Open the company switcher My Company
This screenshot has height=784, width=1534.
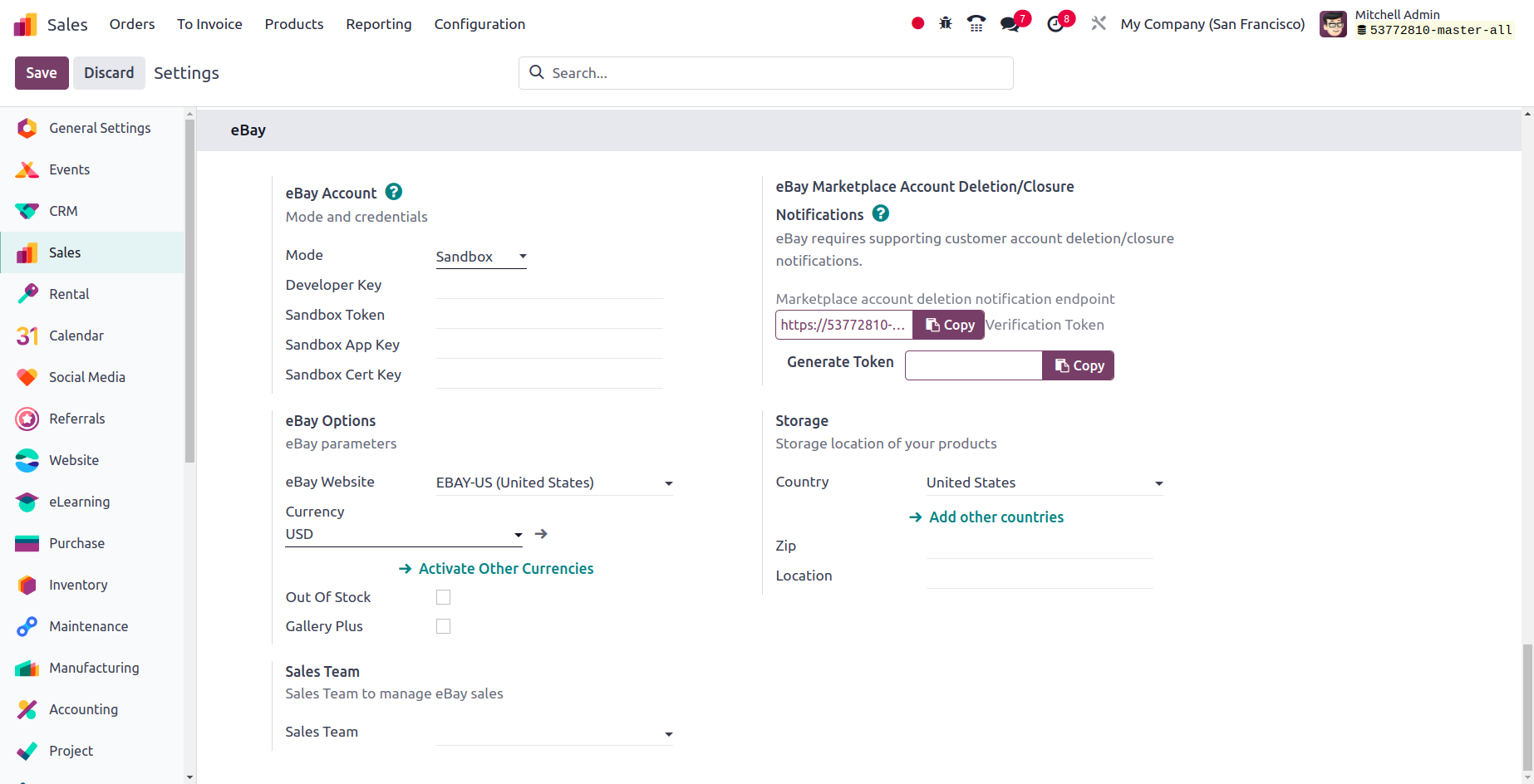(x=1212, y=24)
